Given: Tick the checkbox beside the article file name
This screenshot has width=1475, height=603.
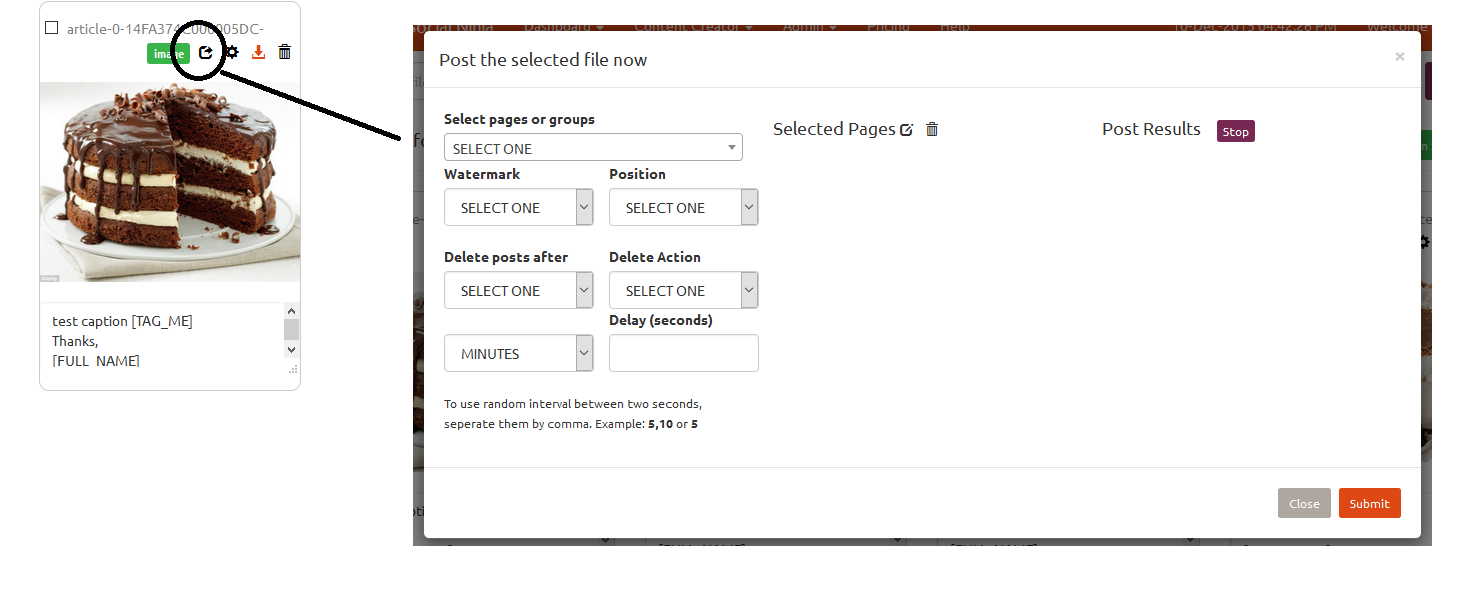Looking at the screenshot, I should pos(52,28).
